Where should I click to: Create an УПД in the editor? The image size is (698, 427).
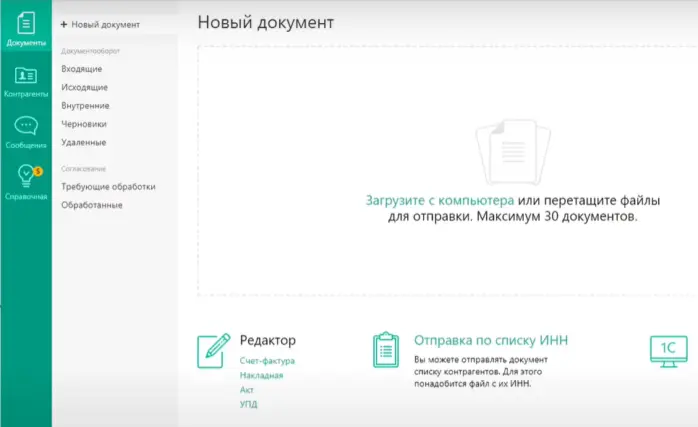pyautogui.click(x=248, y=404)
